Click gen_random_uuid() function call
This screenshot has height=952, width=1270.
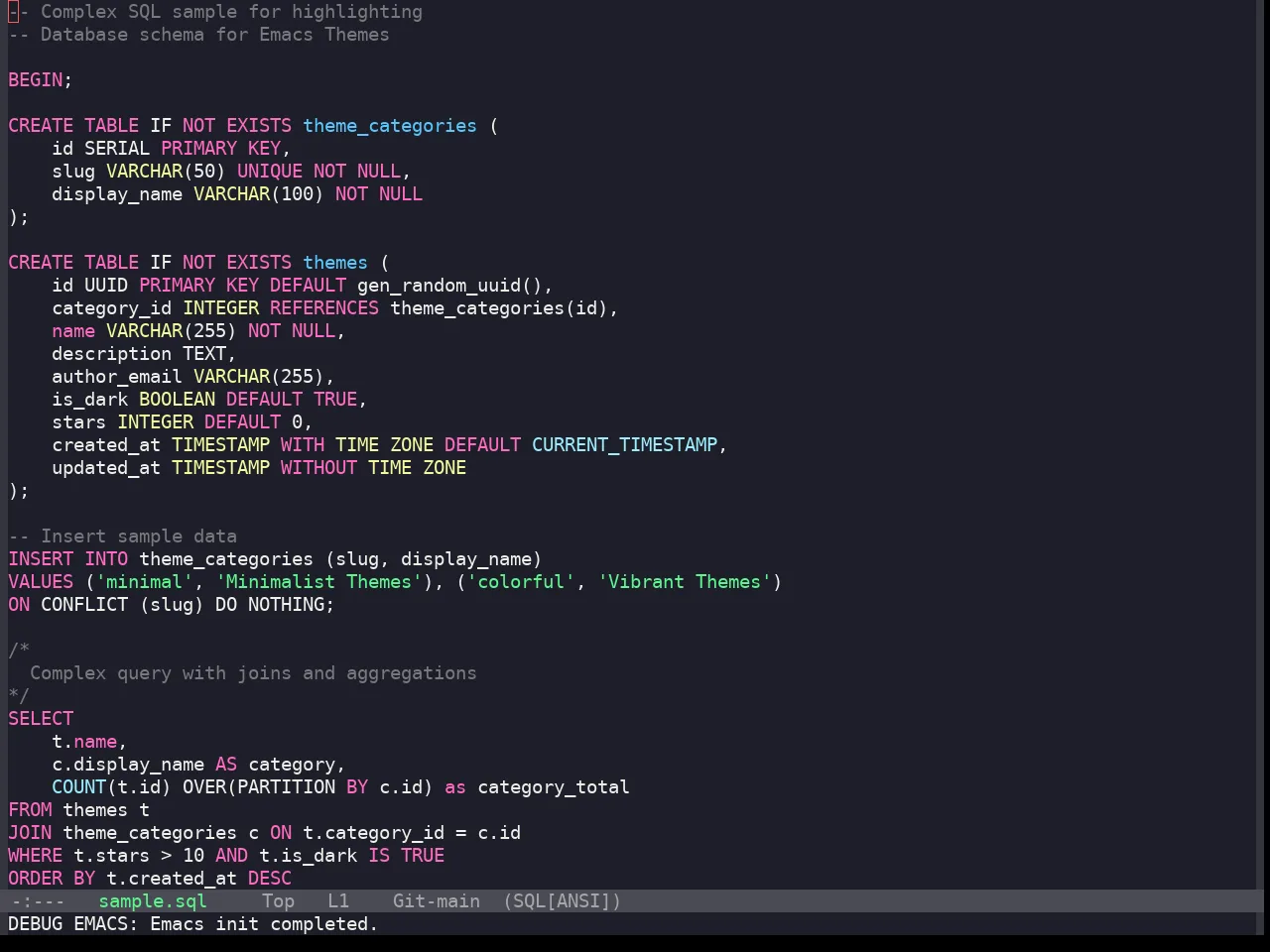point(449,286)
